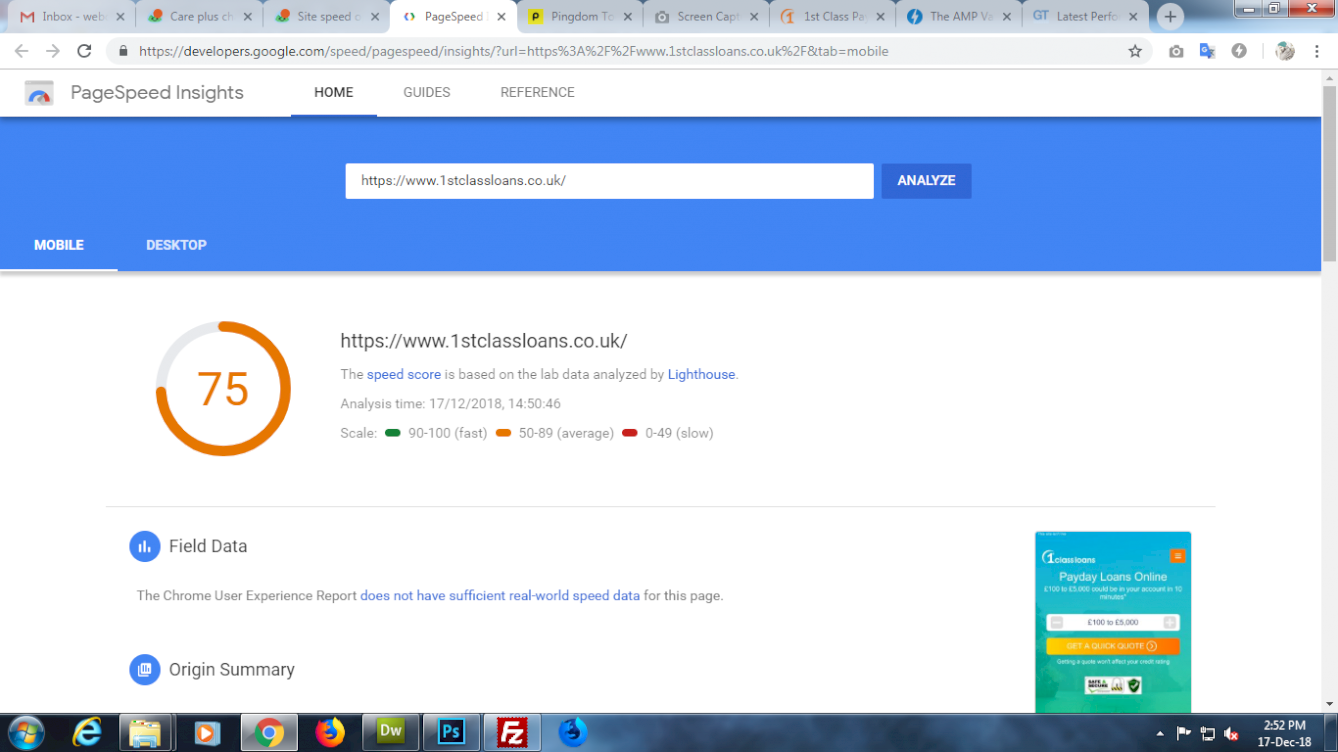Click the PageSpeed Insights title text
The image size is (1338, 752).
157,92
